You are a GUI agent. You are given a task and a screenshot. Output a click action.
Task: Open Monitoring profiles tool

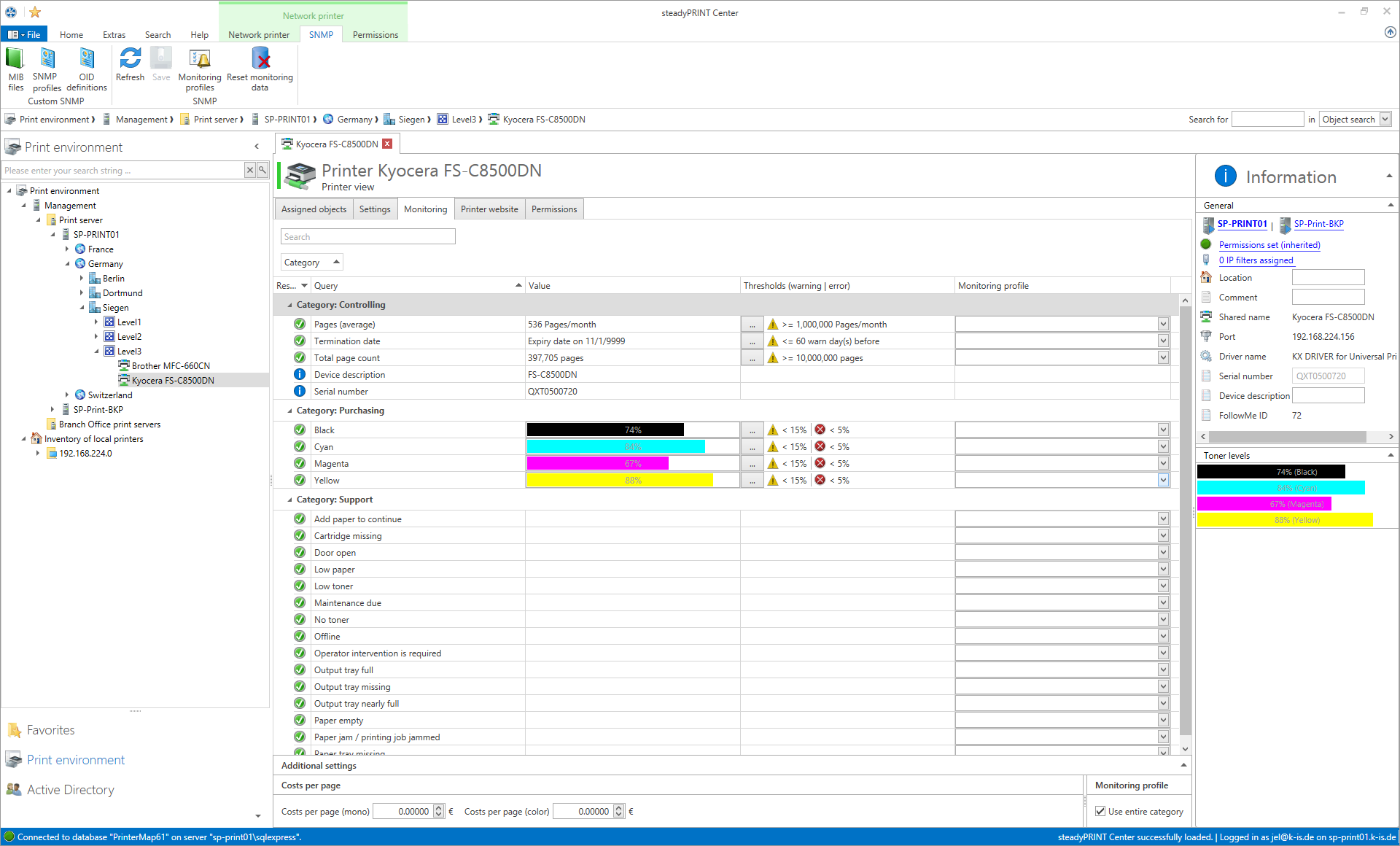[x=200, y=69]
